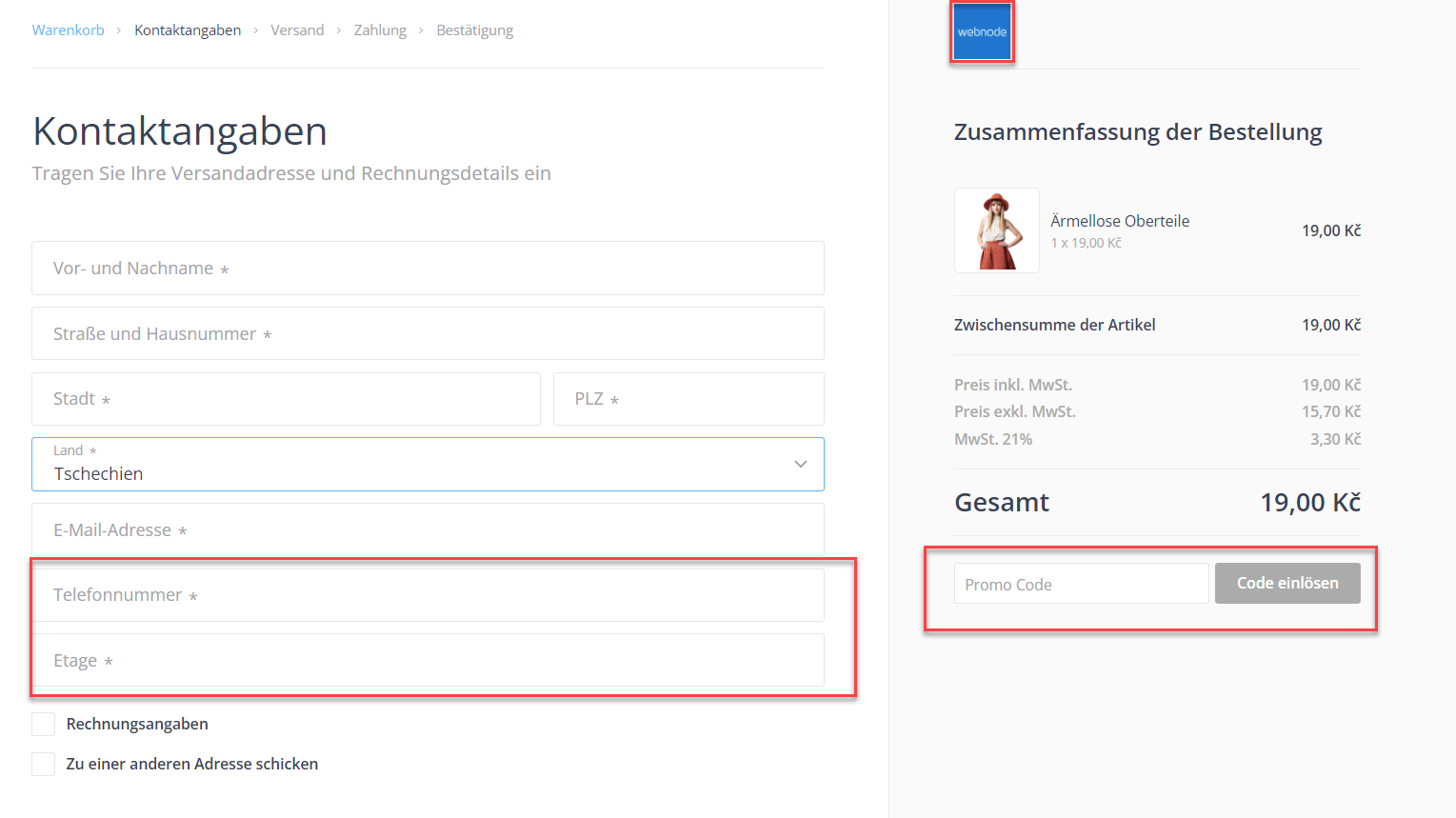Focus the Telefonnummer field
The width and height of the screenshot is (1456, 818).
pos(428,595)
